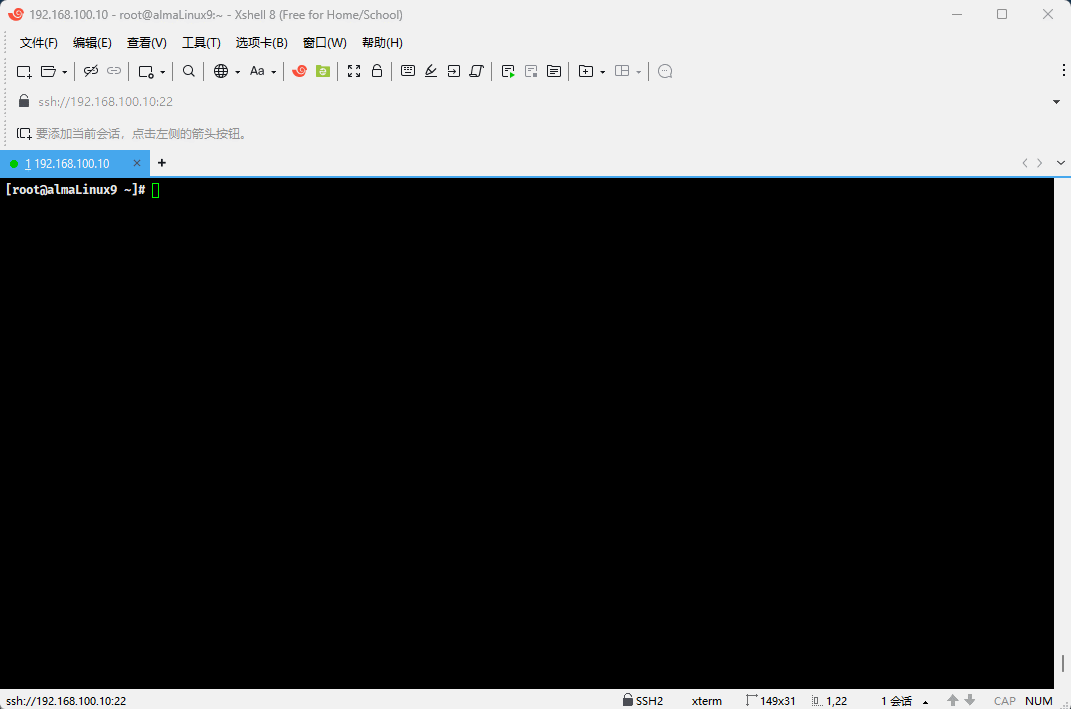Viewport: 1071px width, 709px height.
Task: Expand the Open session dropdown arrow
Action: (64, 72)
